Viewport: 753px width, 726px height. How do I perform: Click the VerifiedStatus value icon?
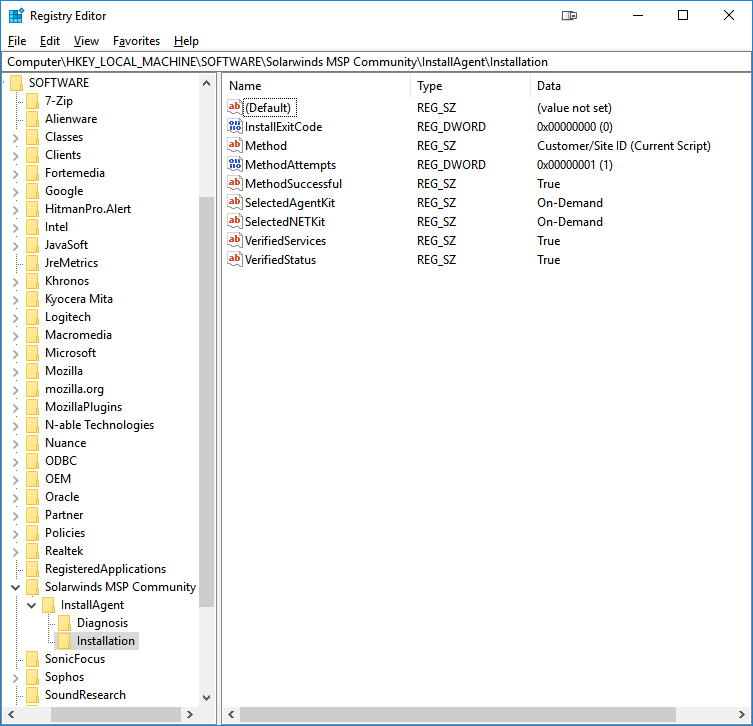coord(234,259)
